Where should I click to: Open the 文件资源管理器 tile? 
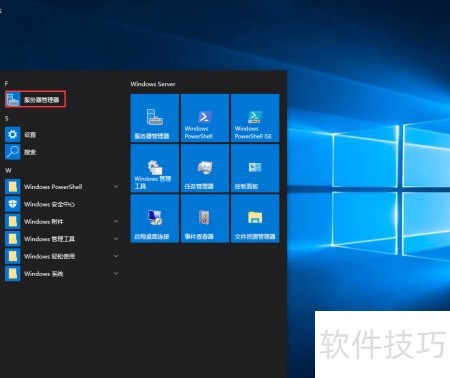pyautogui.click(x=255, y=219)
